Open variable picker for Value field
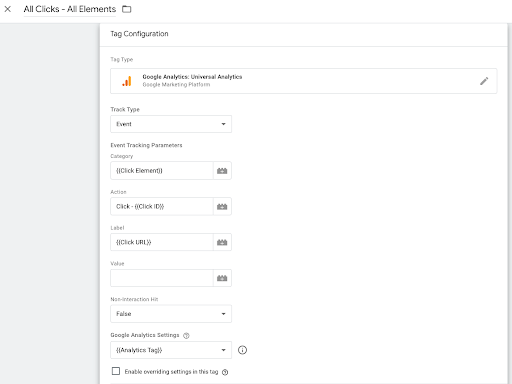The width and height of the screenshot is (512, 384). [222, 278]
